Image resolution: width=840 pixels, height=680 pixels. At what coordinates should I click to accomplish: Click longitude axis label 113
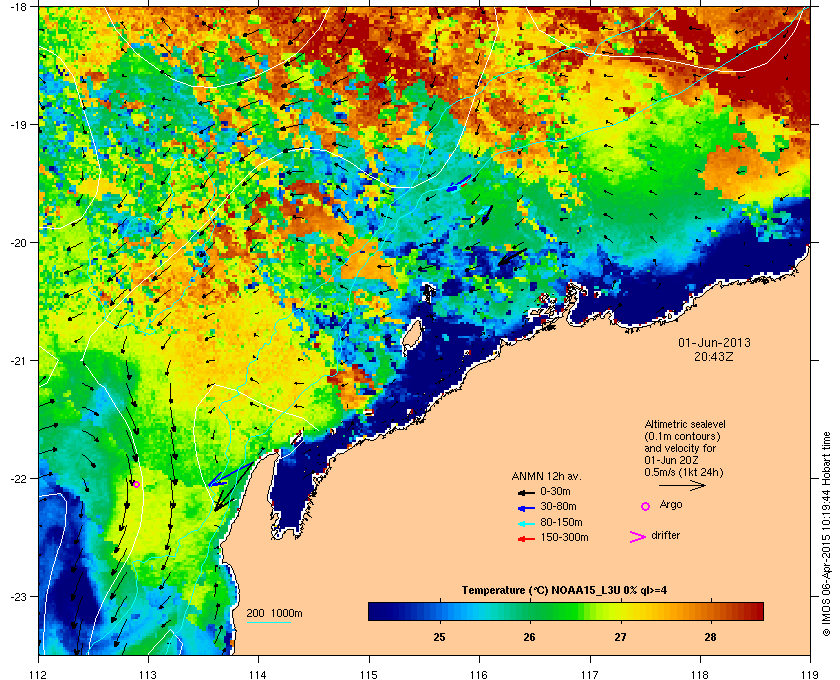148,674
